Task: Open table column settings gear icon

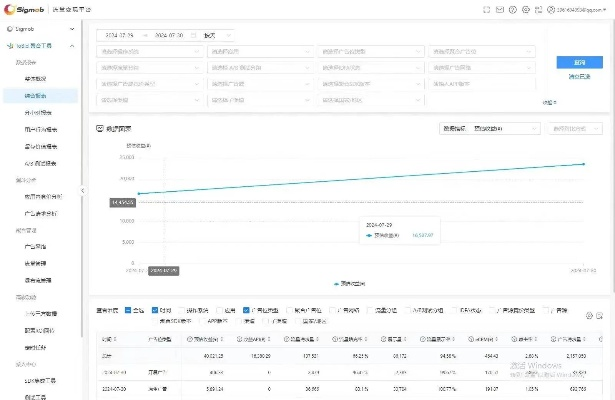Action: pyautogui.click(x=587, y=315)
